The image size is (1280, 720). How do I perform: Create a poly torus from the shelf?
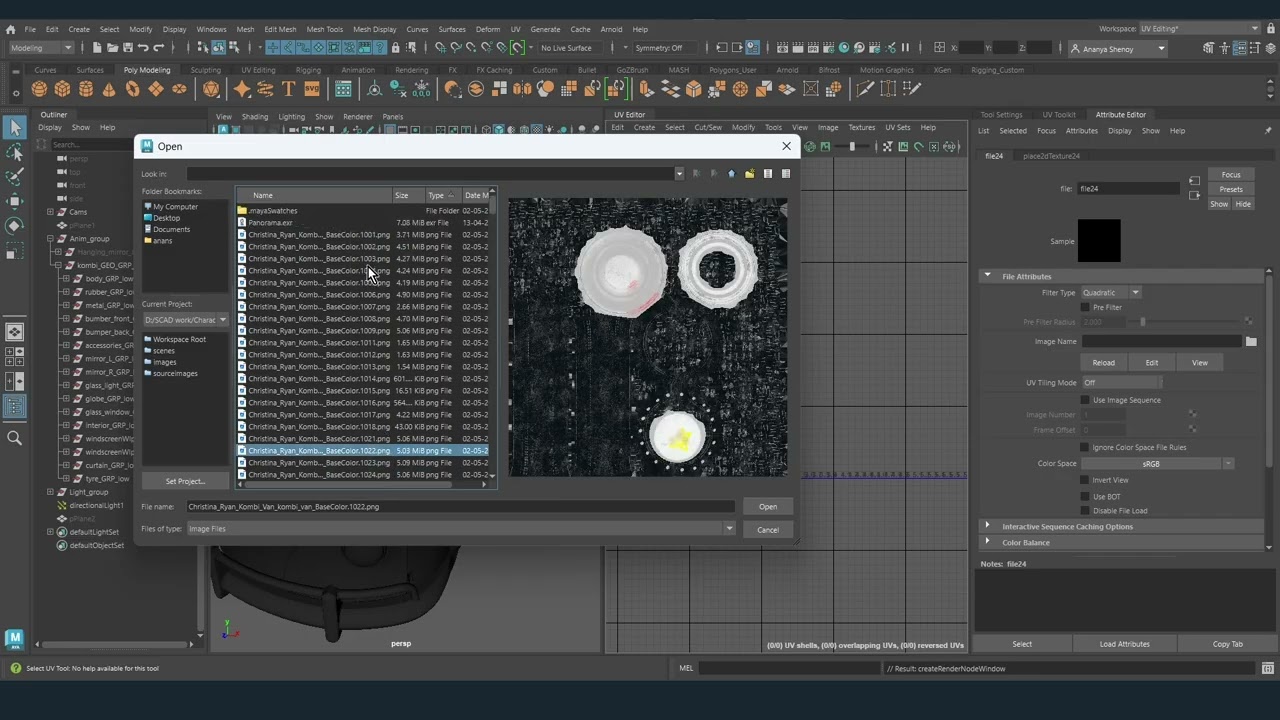(x=132, y=89)
